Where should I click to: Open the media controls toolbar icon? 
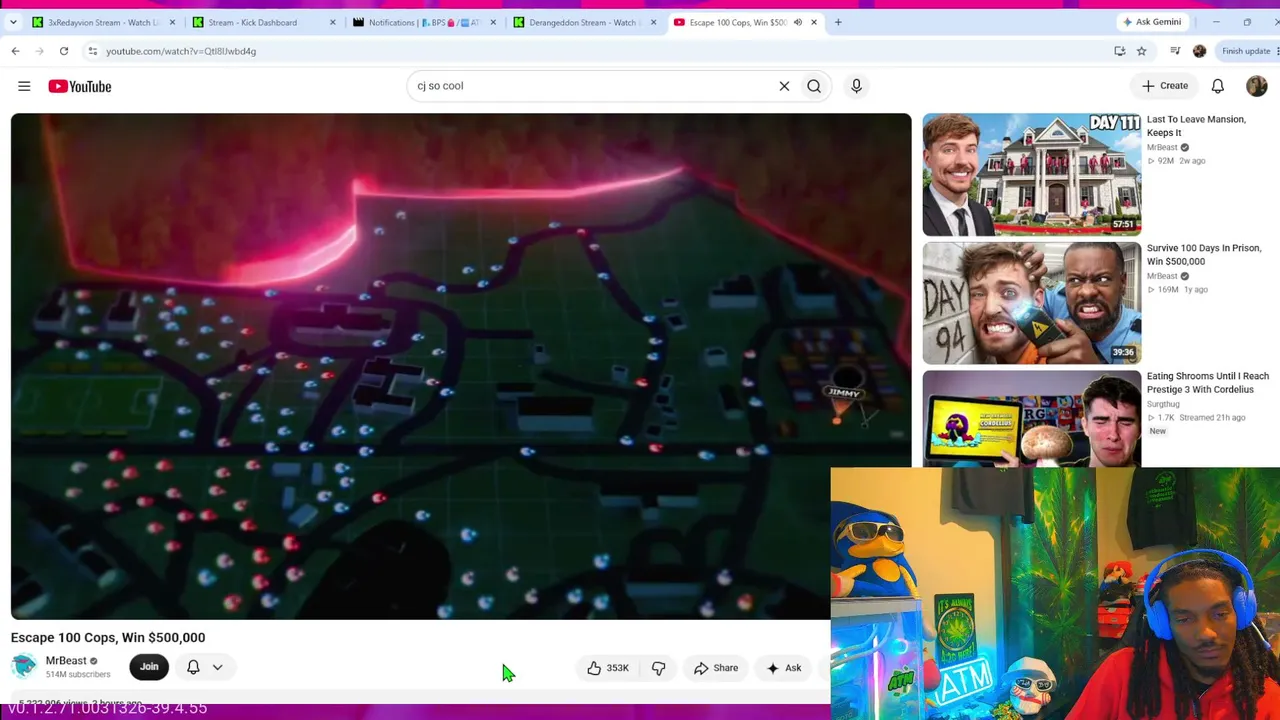pos(1175,51)
